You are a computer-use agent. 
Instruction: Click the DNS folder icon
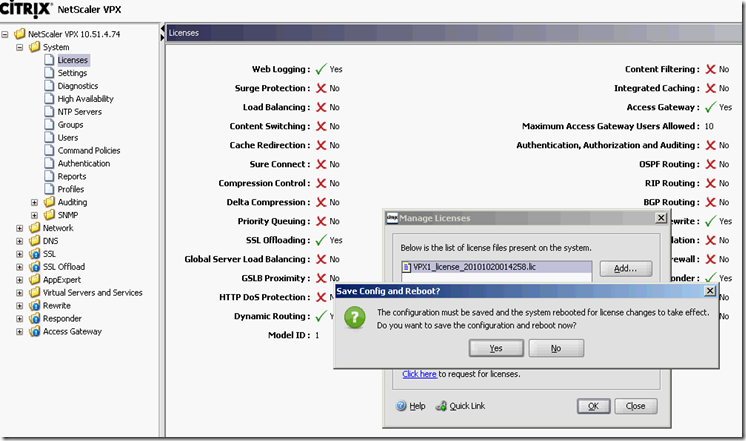(34, 240)
